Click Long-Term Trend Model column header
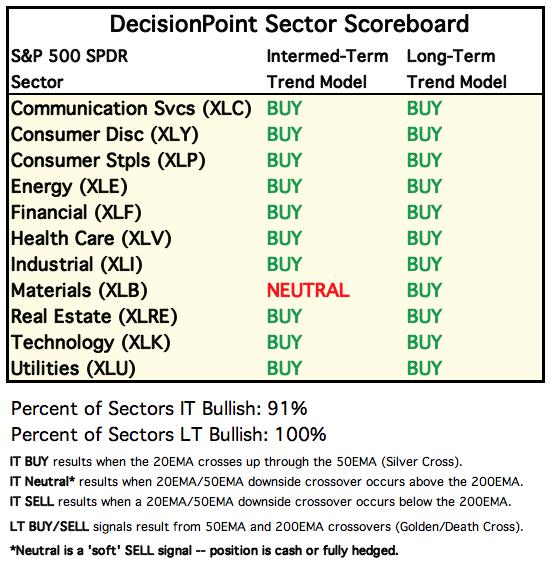 click(x=457, y=69)
